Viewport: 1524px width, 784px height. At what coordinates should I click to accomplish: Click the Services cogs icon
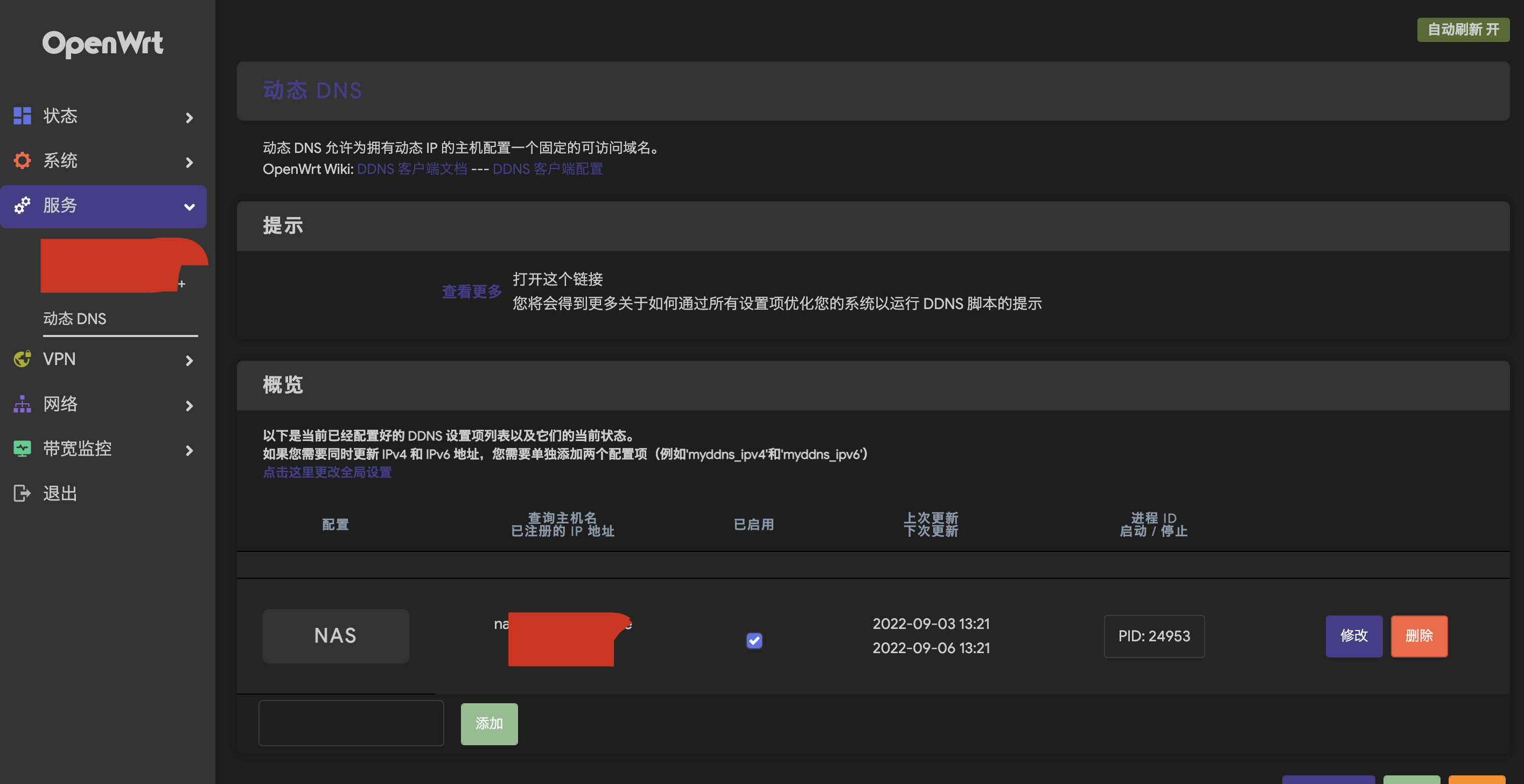tap(22, 205)
